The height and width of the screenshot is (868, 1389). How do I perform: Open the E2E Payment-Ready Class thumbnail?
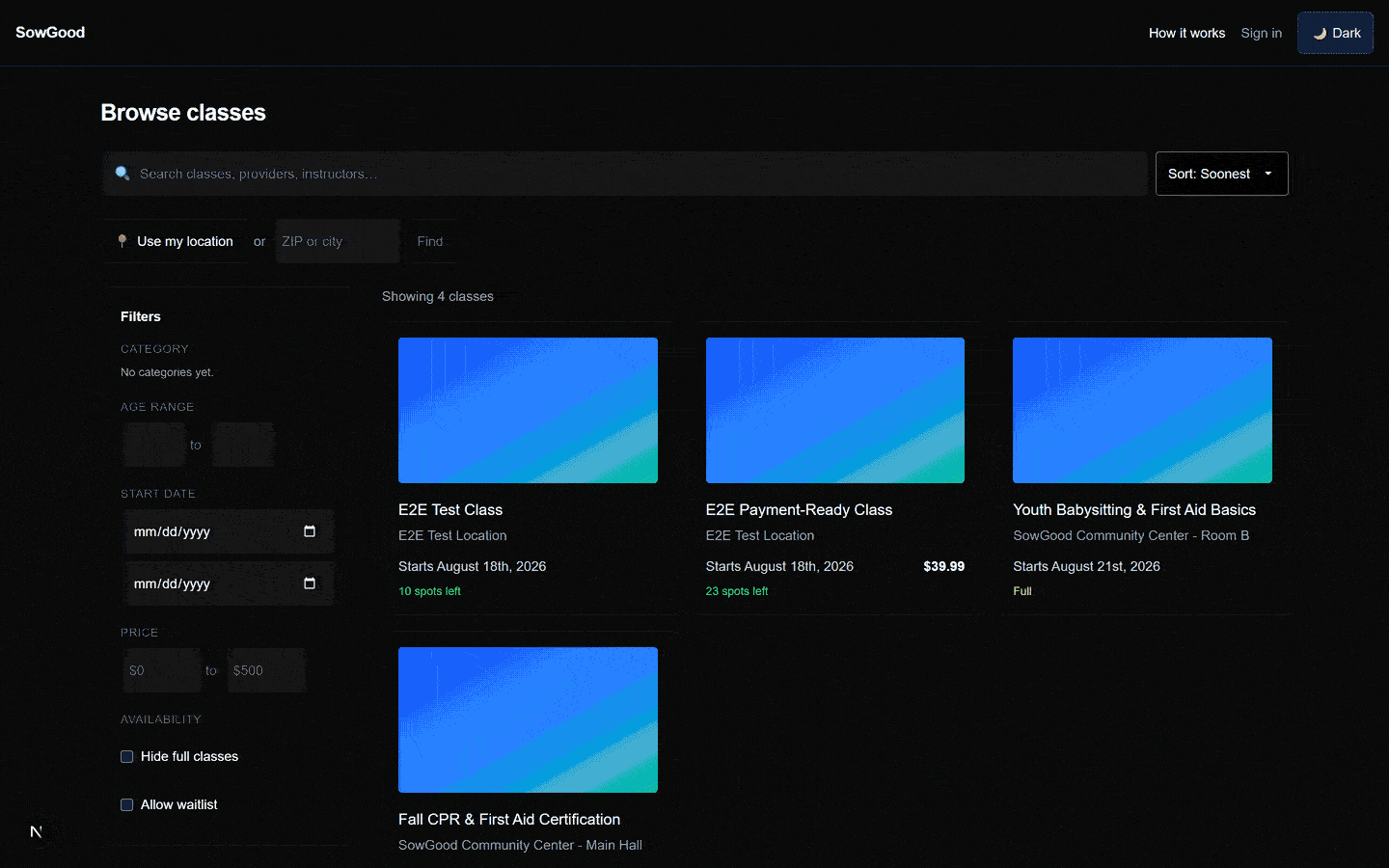(835, 410)
